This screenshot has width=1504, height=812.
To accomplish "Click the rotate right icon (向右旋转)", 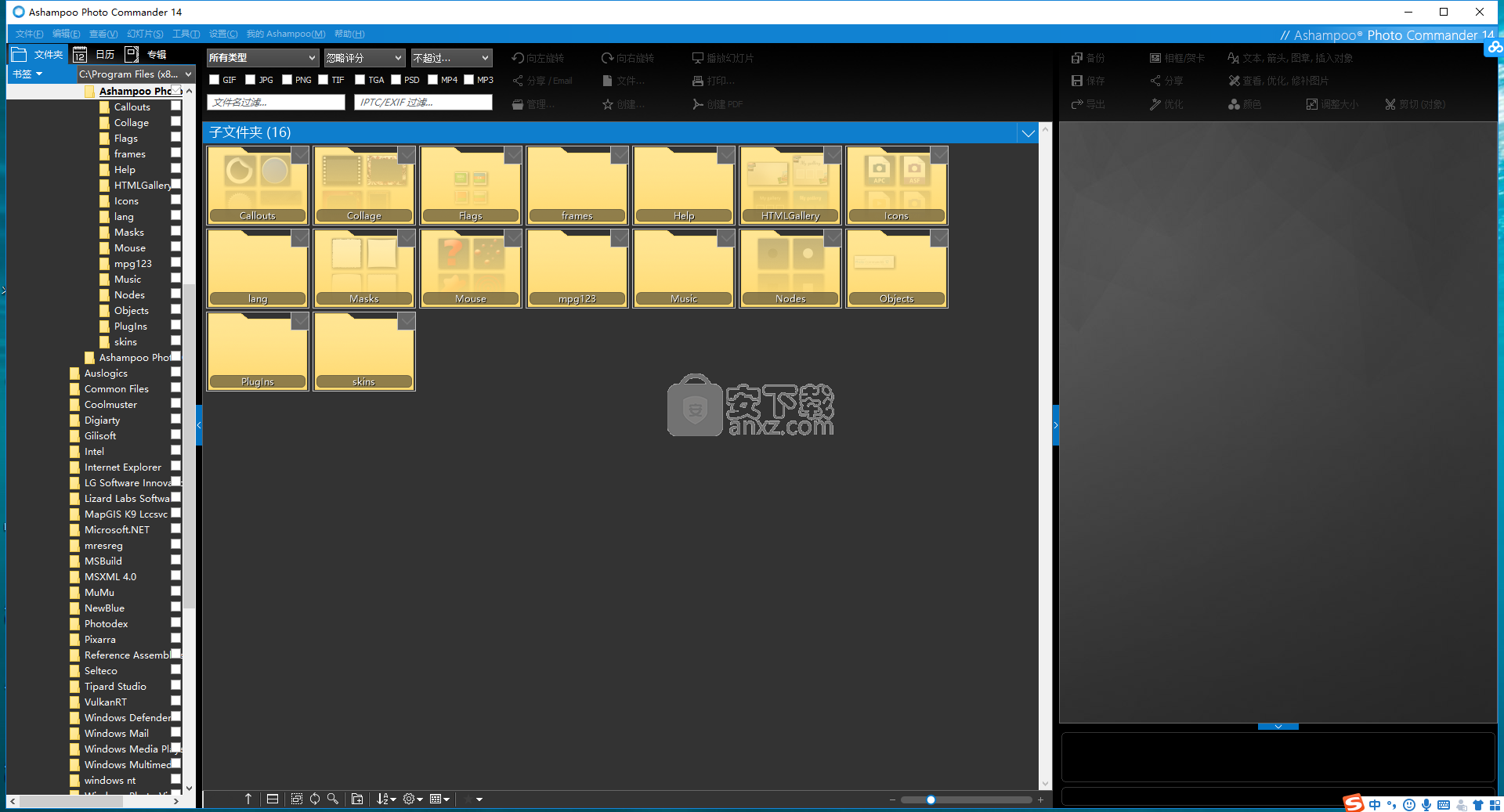I will pos(607,58).
